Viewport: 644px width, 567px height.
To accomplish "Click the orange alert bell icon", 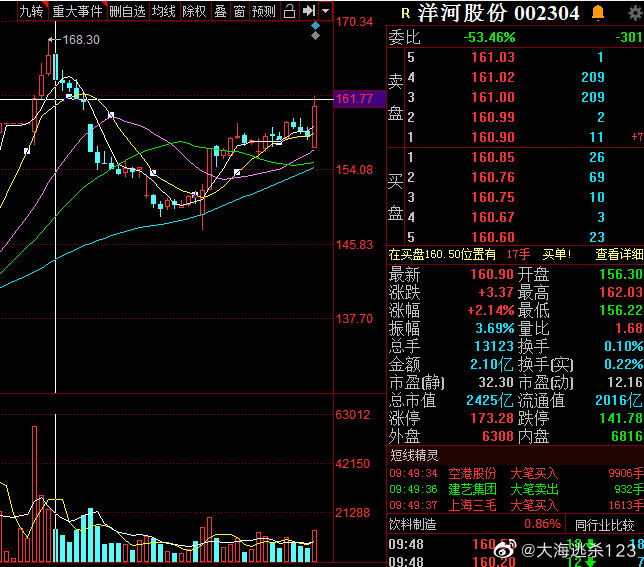I will pos(598,13).
